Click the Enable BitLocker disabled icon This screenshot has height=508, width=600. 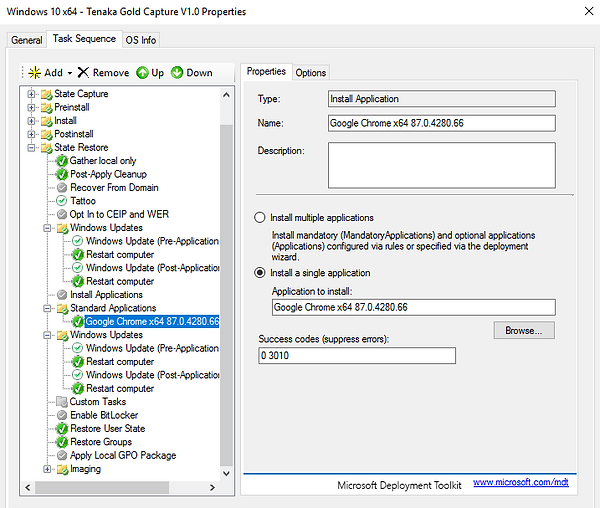62,415
